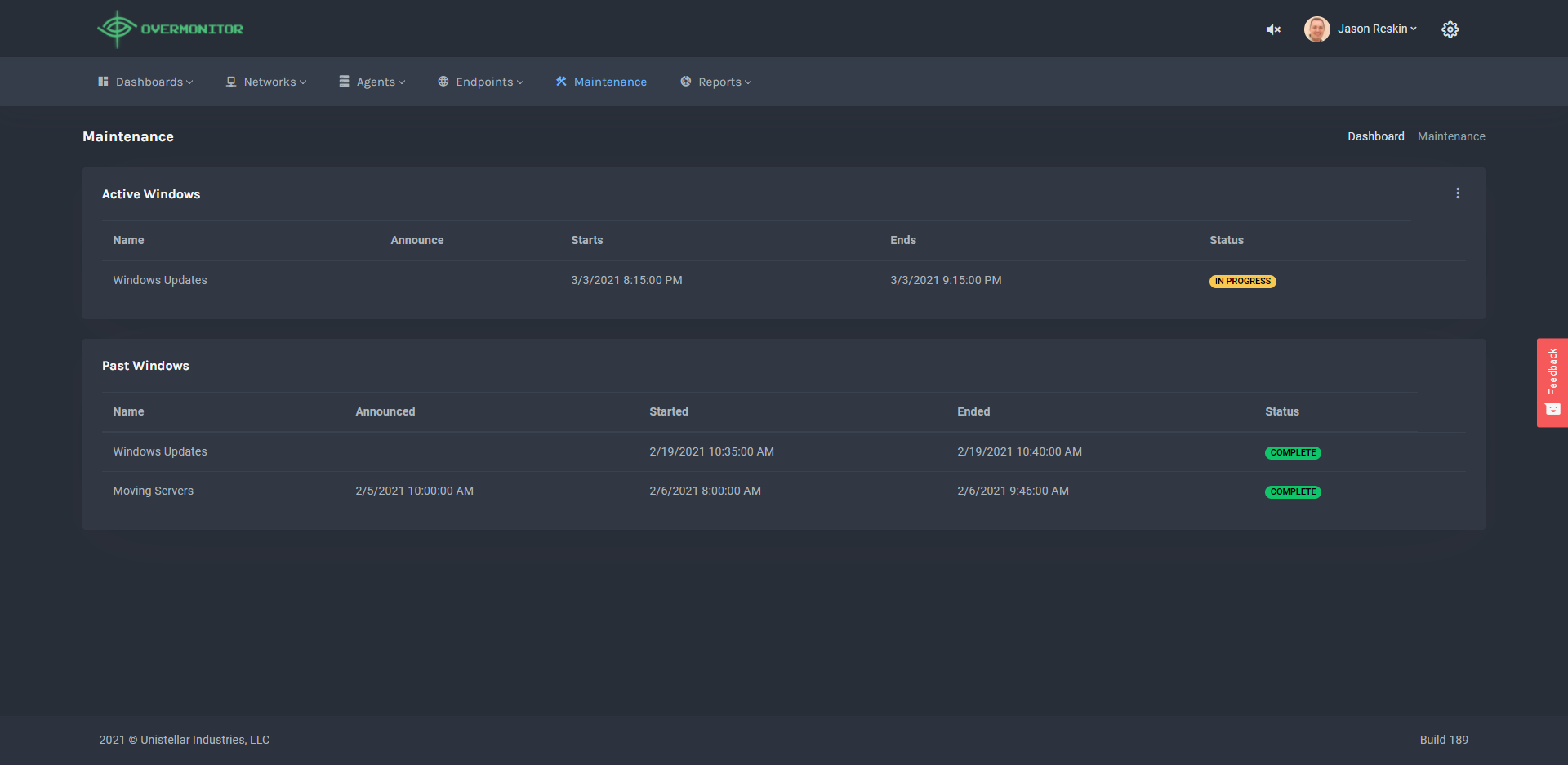The image size is (1568, 765).
Task: Click ended time 2/6/2021 9:46:00 AM
Action: pos(1013,491)
